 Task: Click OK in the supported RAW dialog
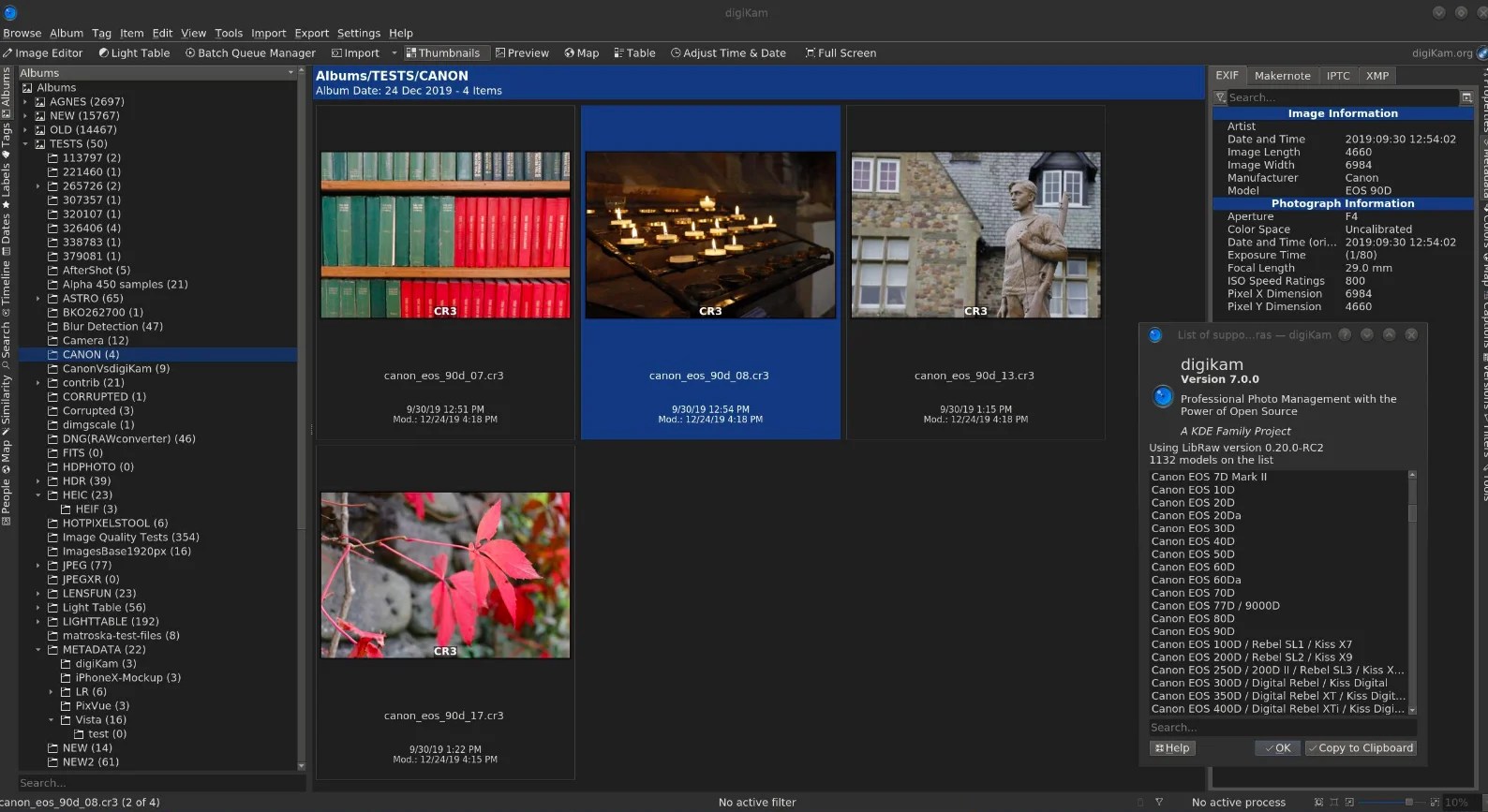(x=1277, y=748)
